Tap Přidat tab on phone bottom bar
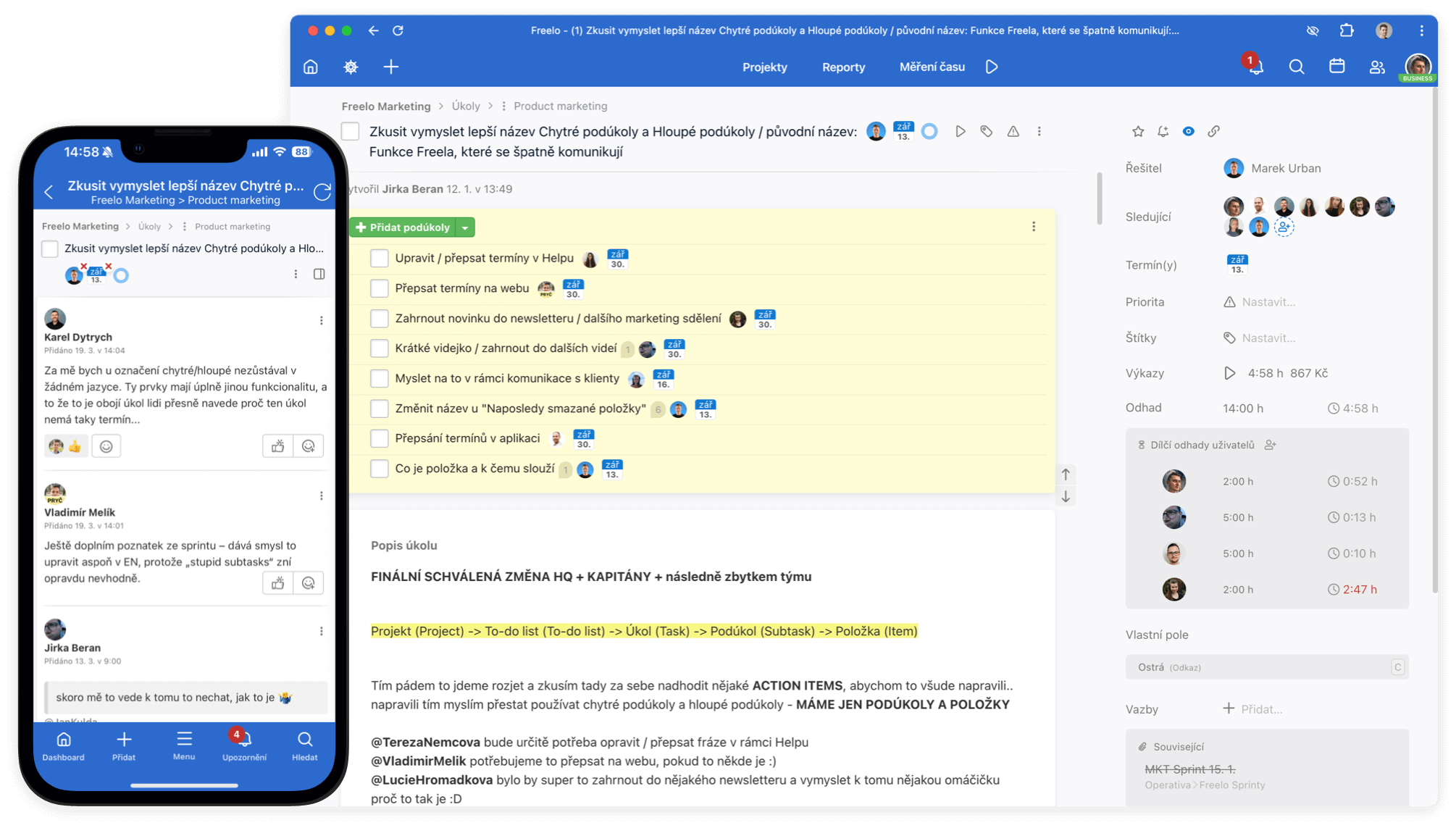Viewport: 1456px width, 828px height. point(124,745)
